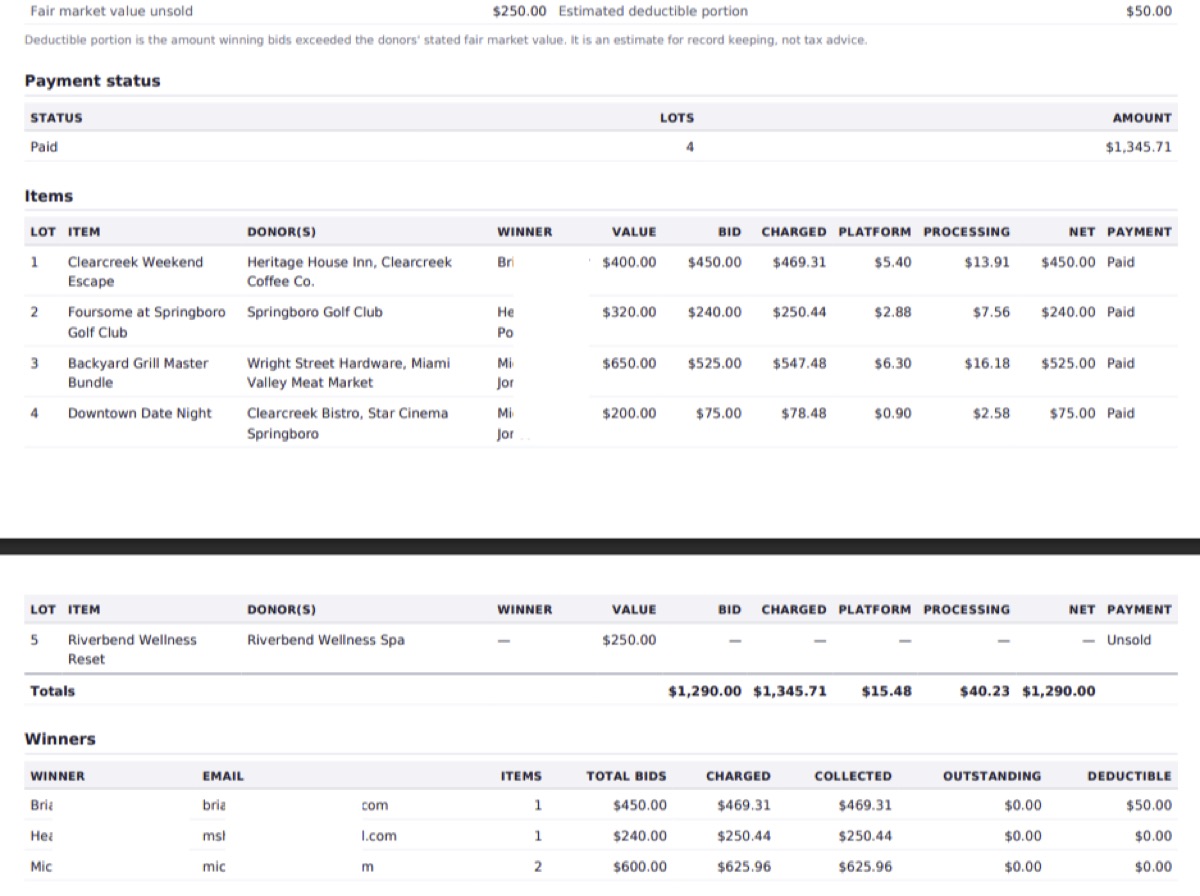This screenshot has width=1200, height=896.
Task: Click the $5.40 platform fee
Action: (893, 262)
